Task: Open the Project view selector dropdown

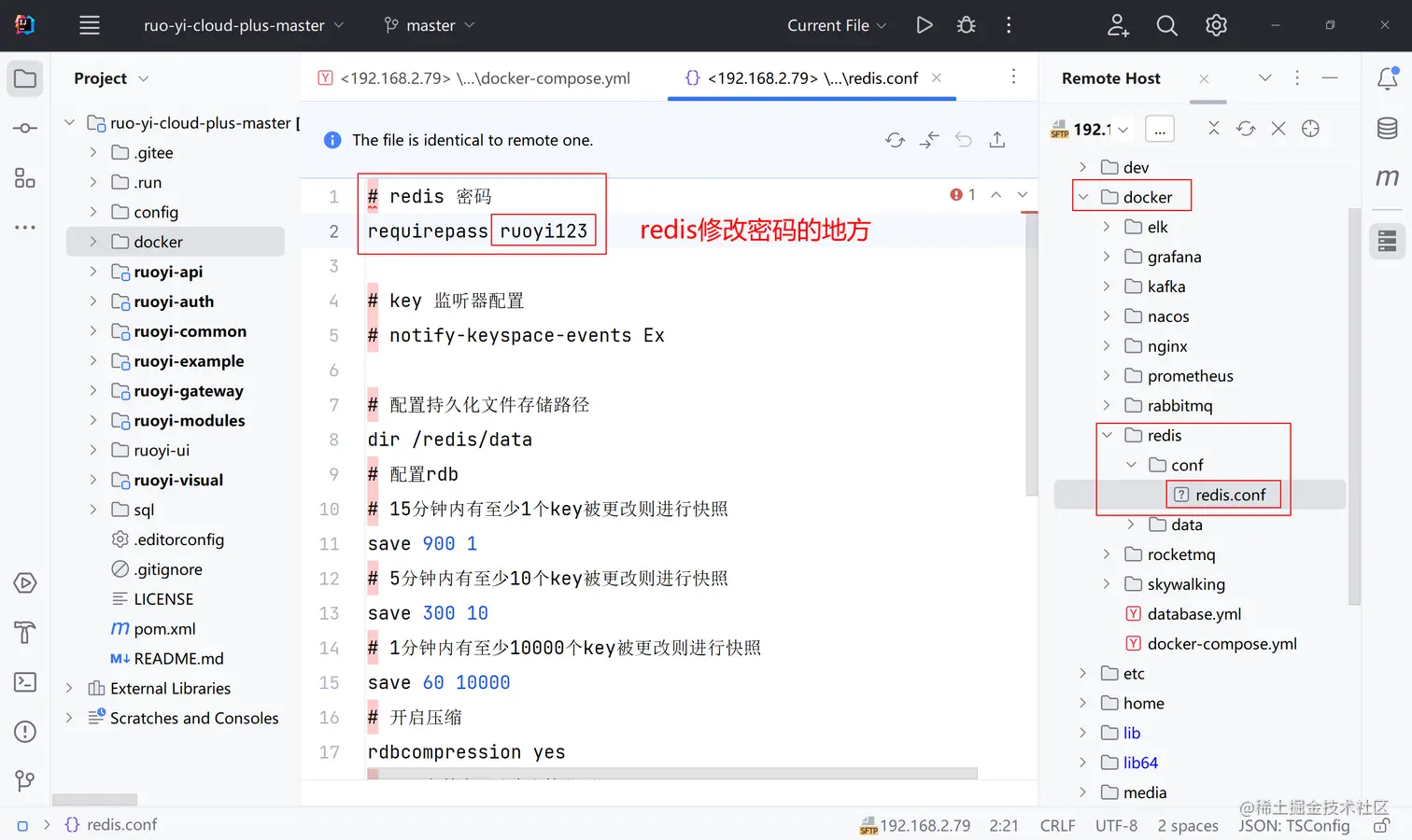Action: pyautogui.click(x=111, y=78)
